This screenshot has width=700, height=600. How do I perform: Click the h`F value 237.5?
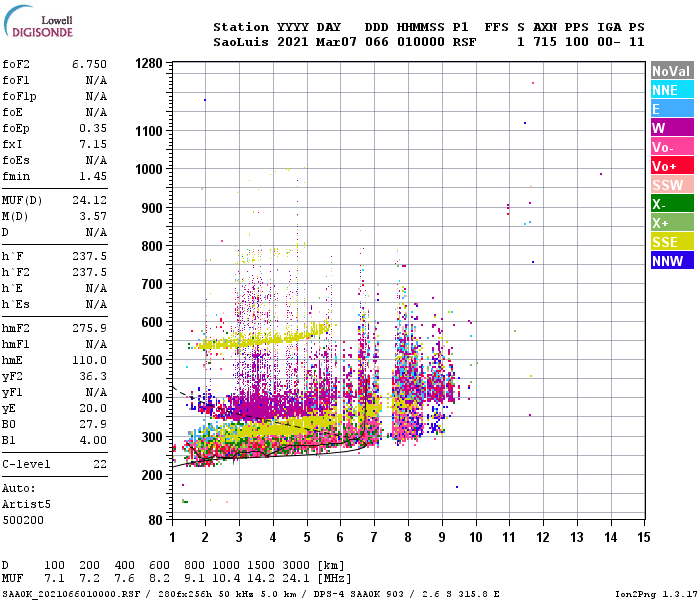click(89, 256)
